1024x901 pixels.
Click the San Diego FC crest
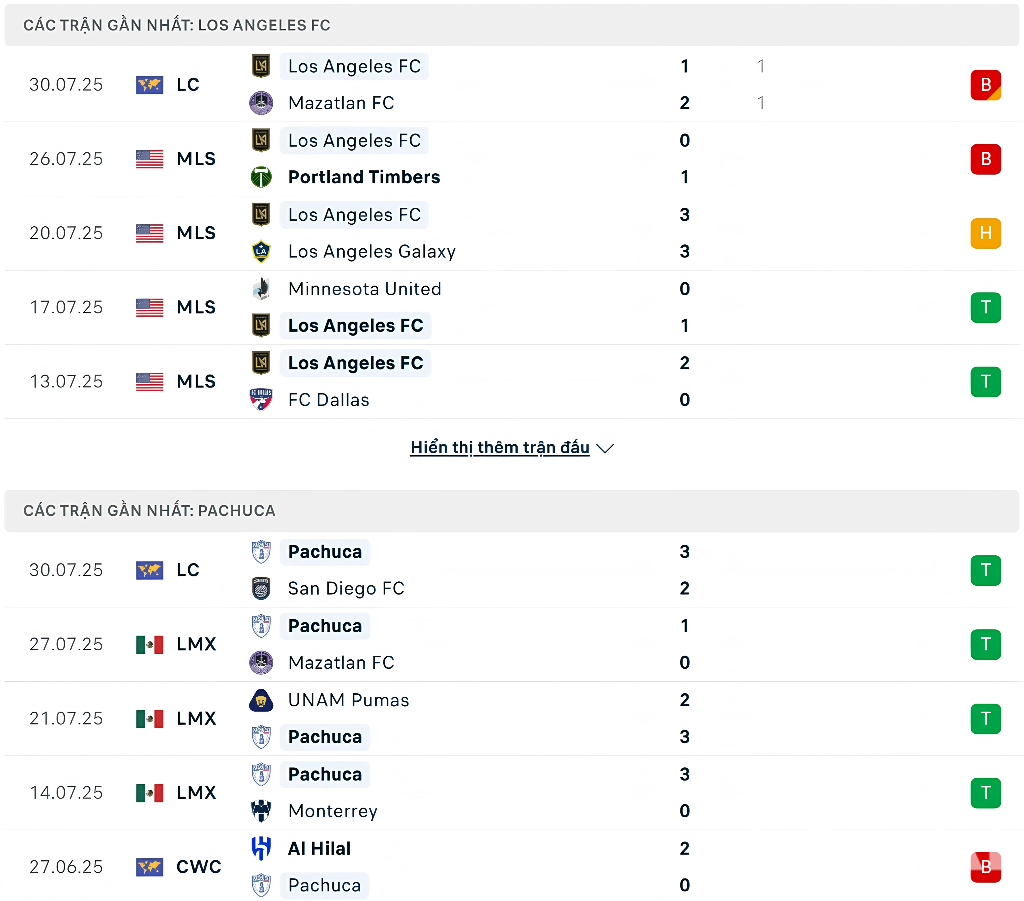coord(261,589)
